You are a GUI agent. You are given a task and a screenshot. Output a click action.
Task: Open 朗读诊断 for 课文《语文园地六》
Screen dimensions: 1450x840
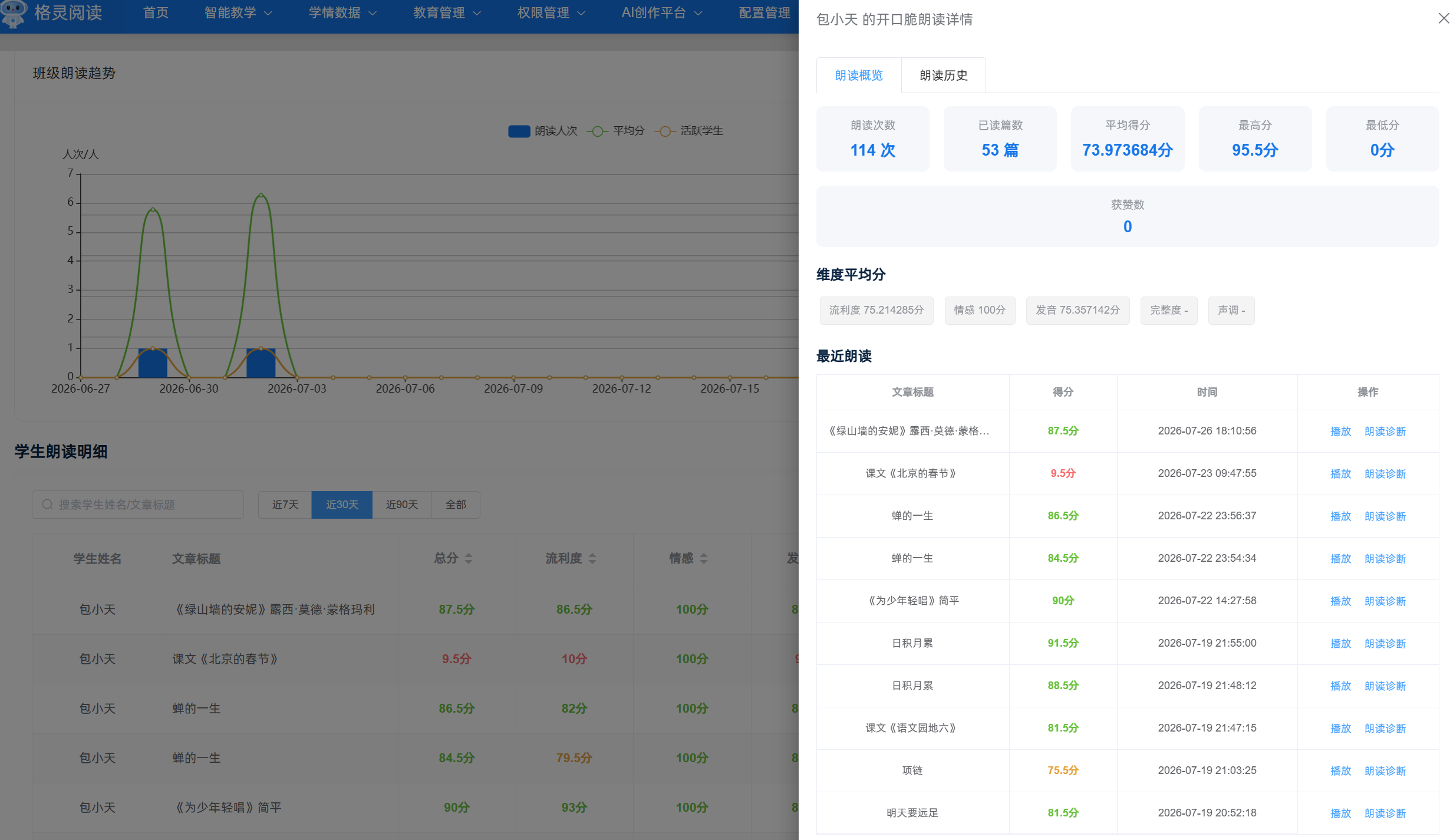point(1385,729)
